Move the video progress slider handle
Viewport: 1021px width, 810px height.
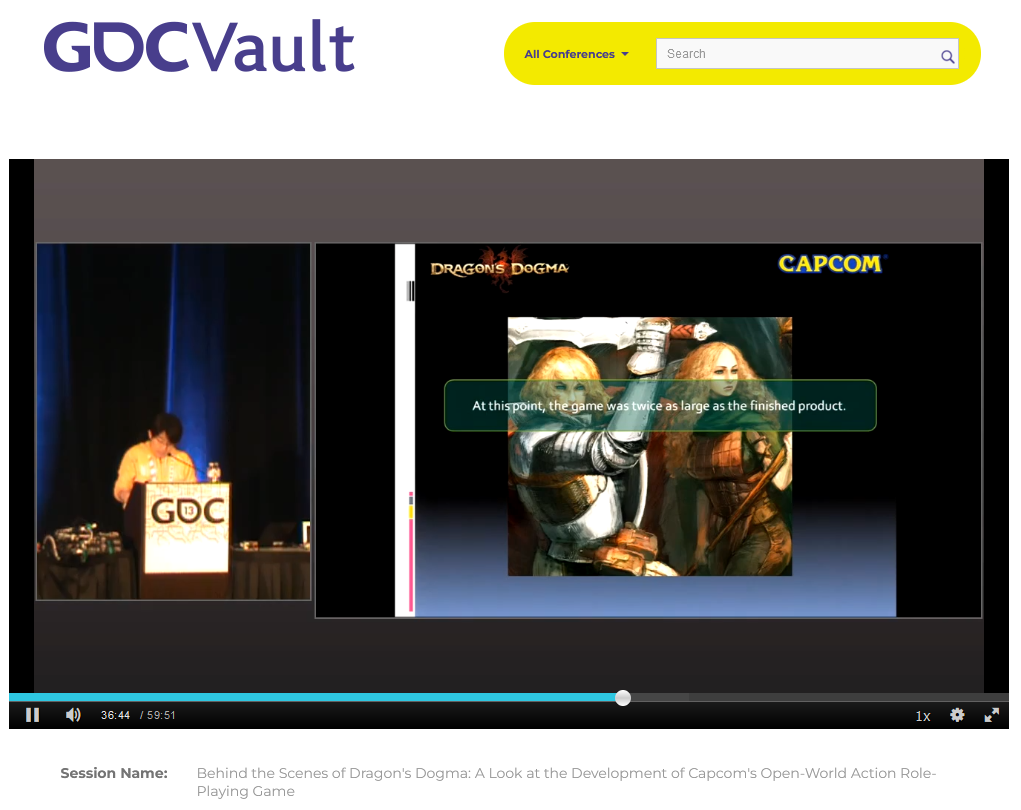pos(623,698)
